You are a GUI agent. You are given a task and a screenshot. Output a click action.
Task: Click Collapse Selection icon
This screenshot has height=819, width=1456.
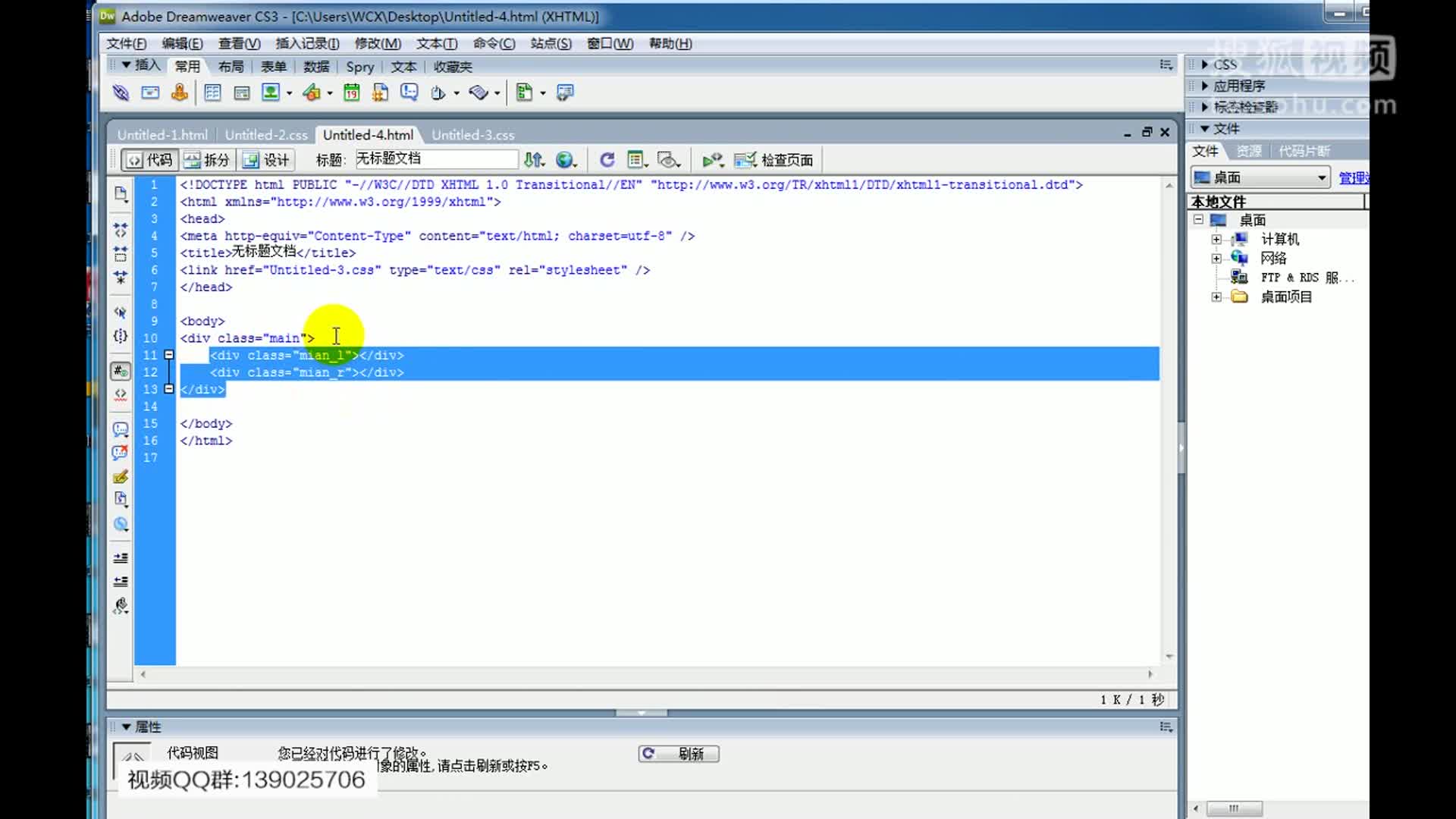tap(121, 253)
